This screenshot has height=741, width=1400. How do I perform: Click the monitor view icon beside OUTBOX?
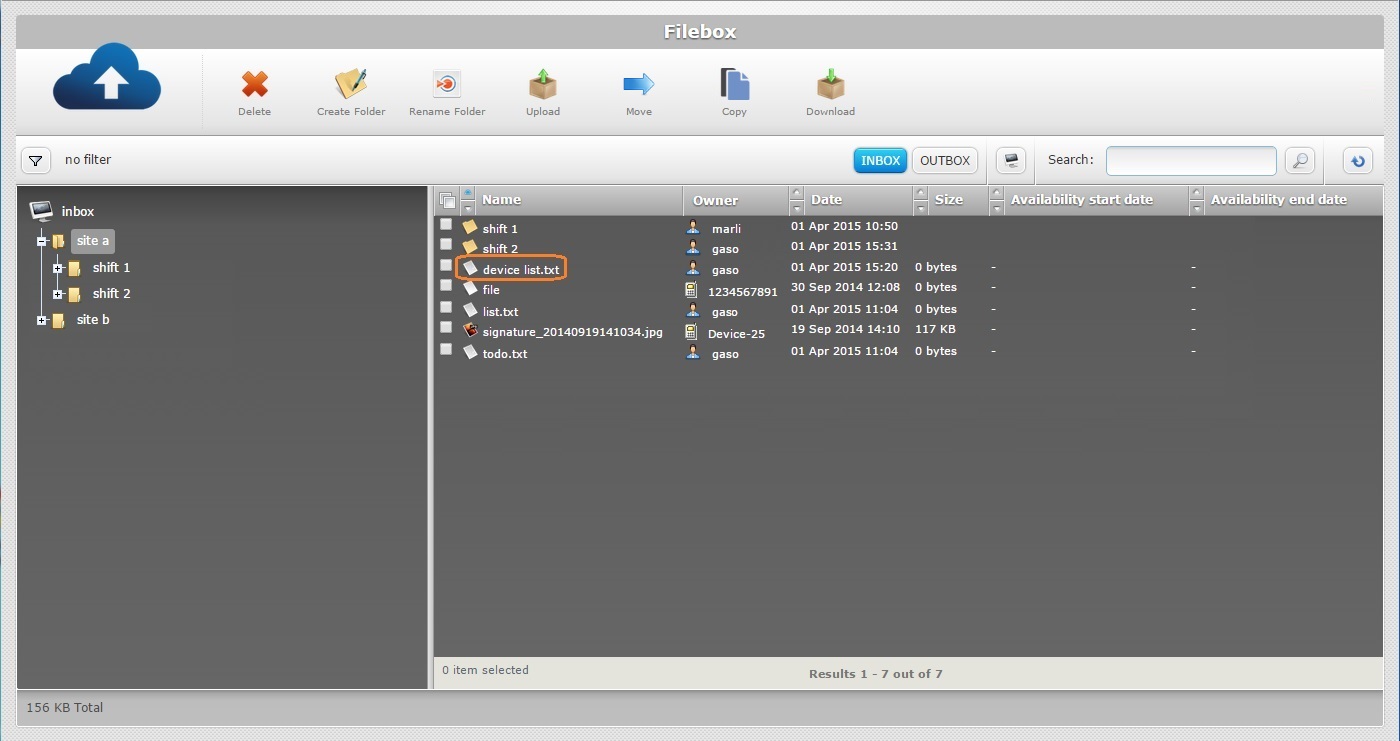pos(1011,160)
